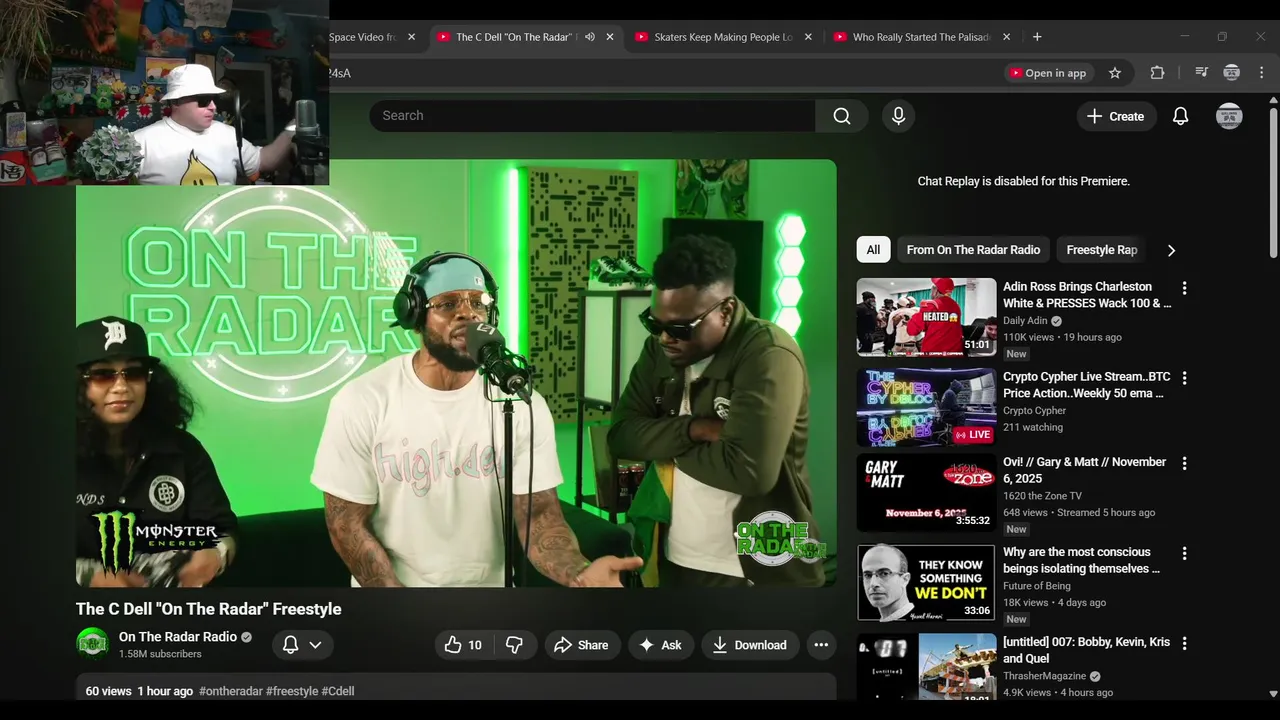Close the Skaters Keep Making People tab
The width and height of the screenshot is (1280, 720).
808,37
